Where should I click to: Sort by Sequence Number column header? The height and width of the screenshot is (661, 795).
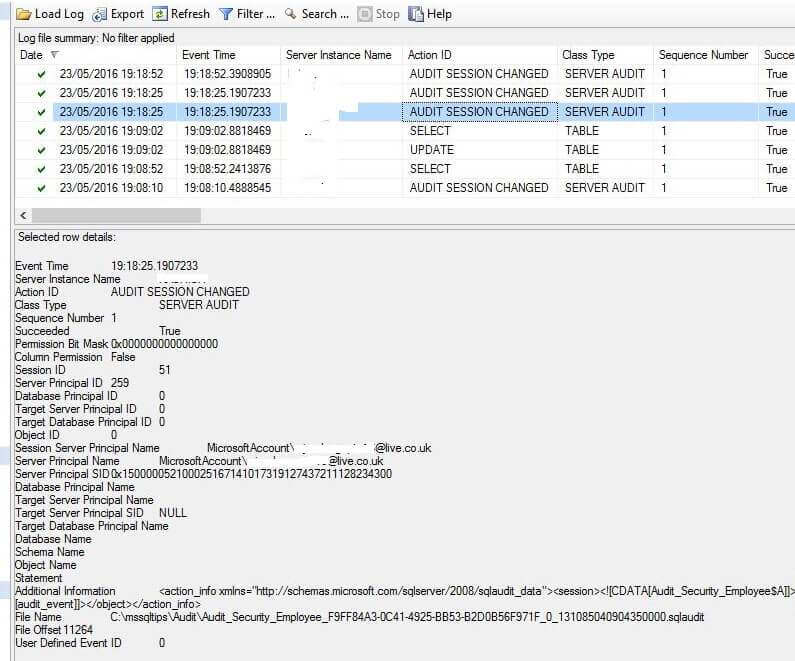pyautogui.click(x=703, y=55)
